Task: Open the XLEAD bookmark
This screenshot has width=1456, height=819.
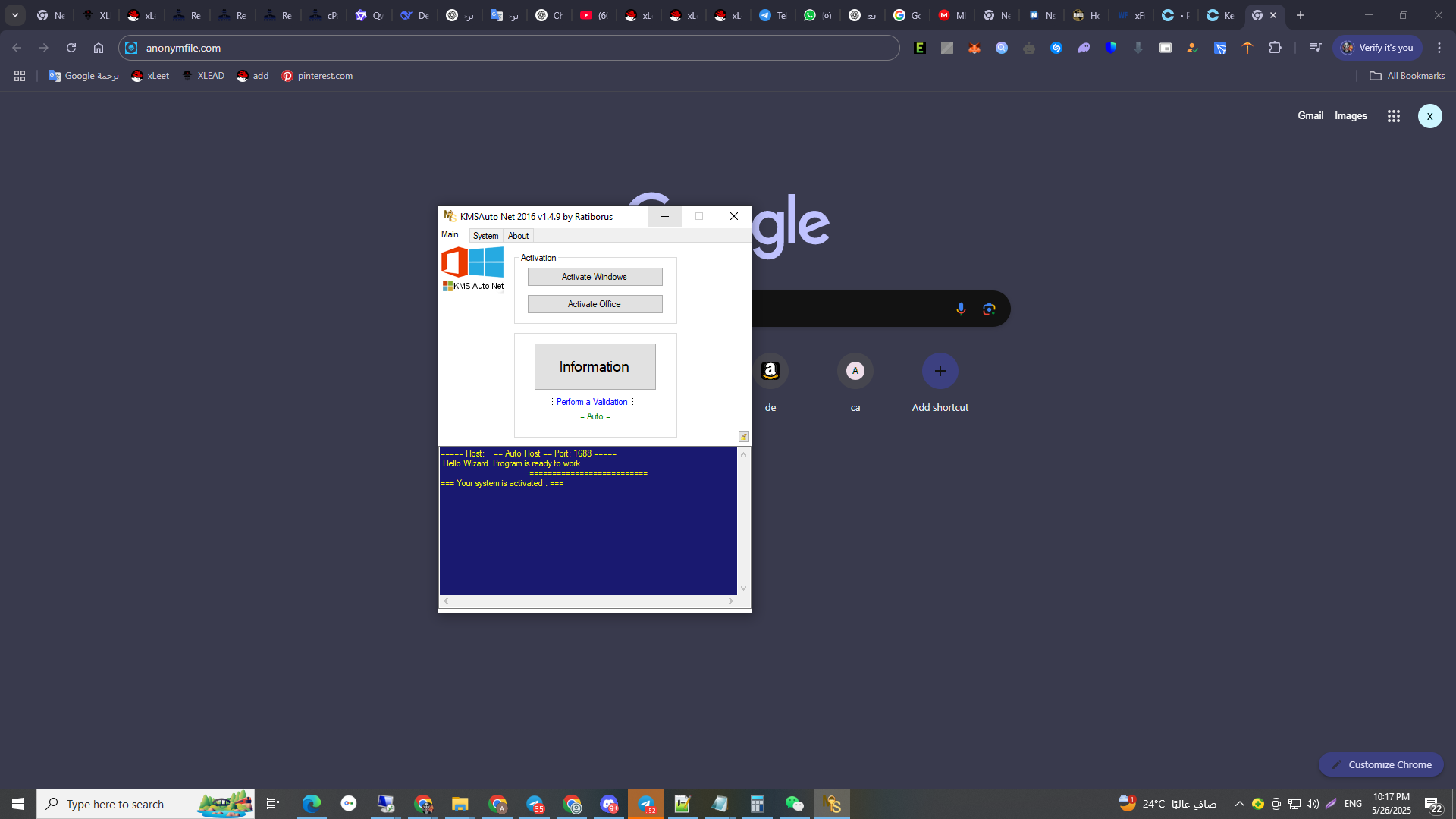Action: (203, 76)
